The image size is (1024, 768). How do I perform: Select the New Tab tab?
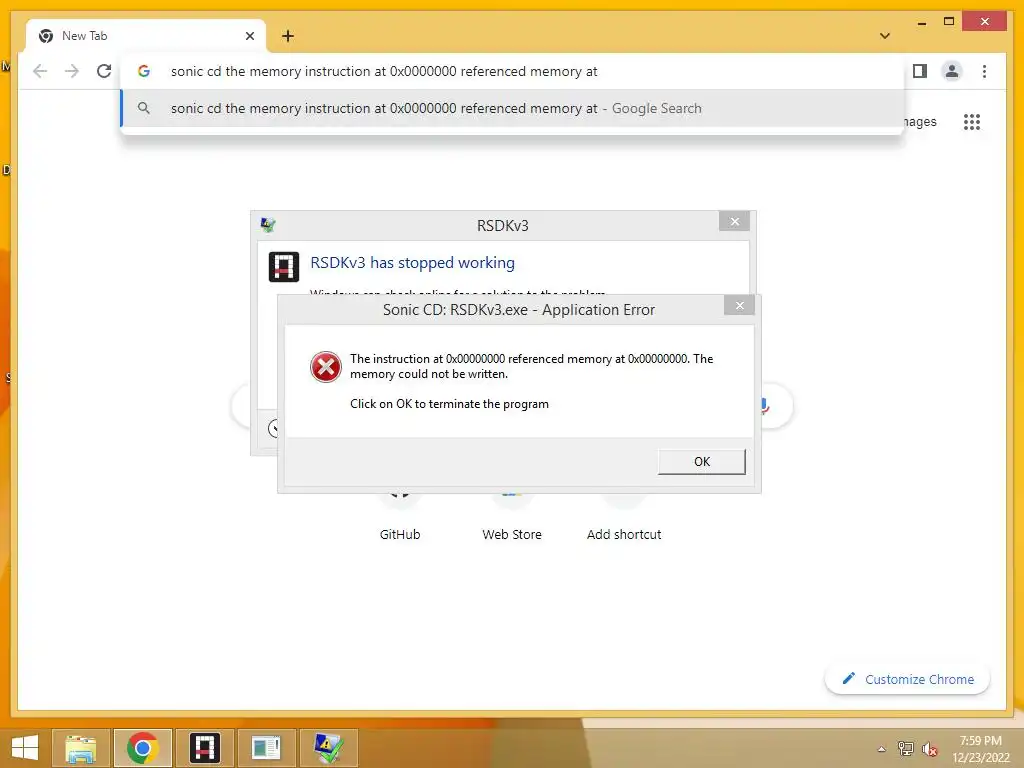click(146, 36)
